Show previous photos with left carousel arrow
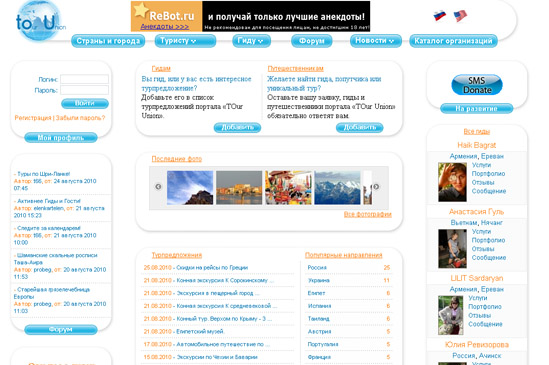Image resolution: width=549 pixels, height=365 pixels. pyautogui.click(x=158, y=187)
